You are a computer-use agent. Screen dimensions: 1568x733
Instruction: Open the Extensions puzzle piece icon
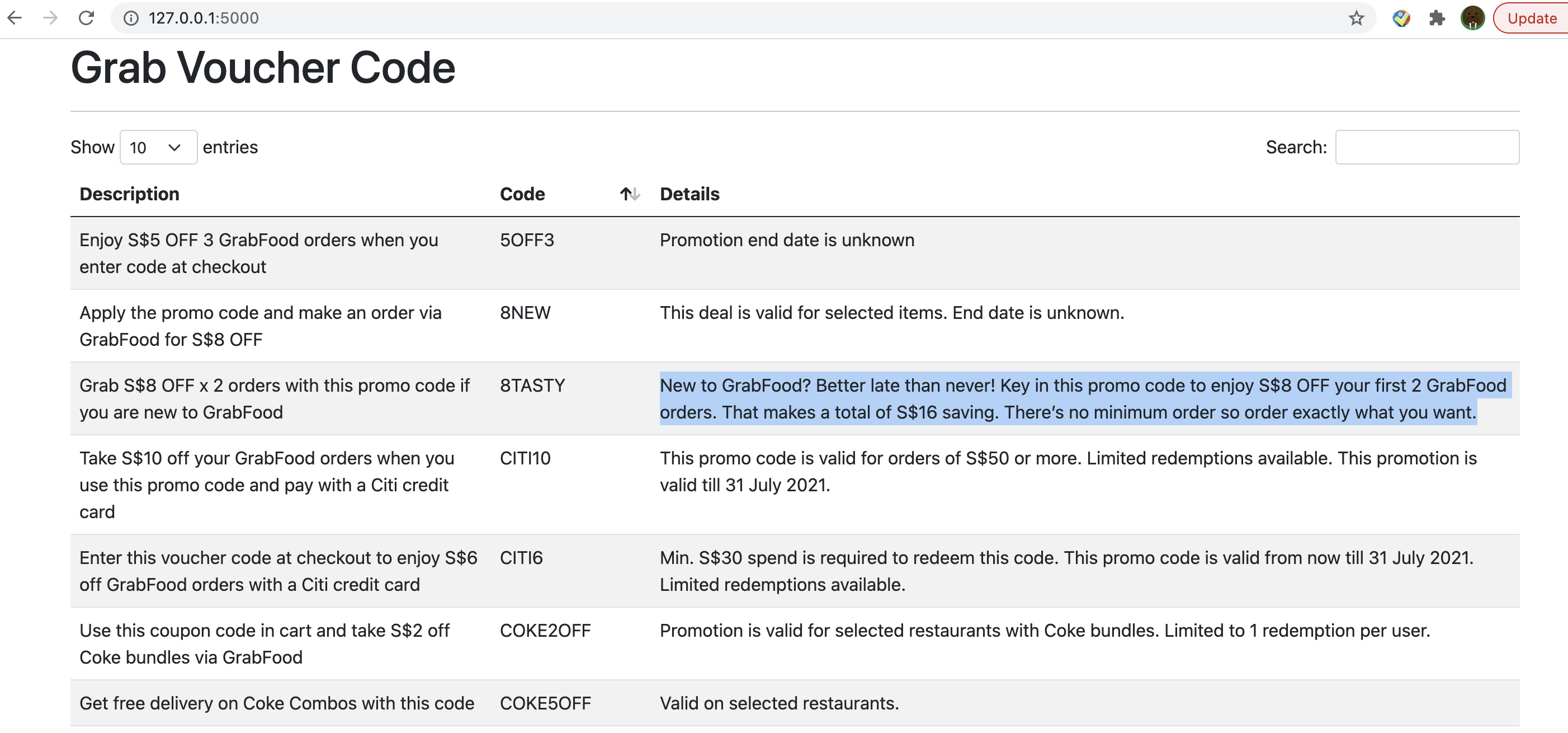tap(1437, 18)
